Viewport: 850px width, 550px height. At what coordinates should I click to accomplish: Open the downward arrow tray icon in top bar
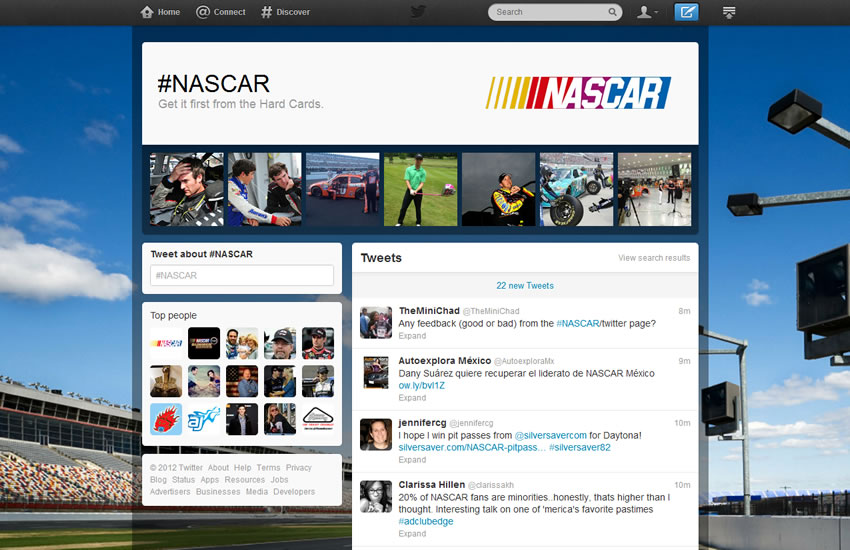click(729, 12)
